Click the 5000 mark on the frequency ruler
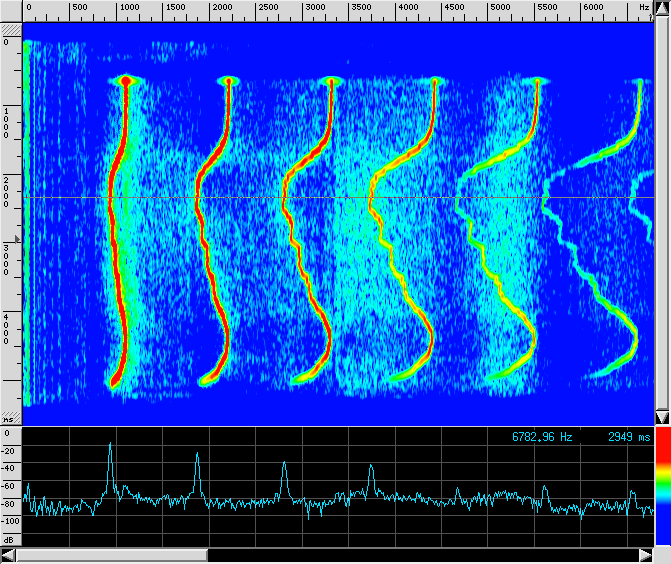Image resolution: width=671 pixels, height=564 pixels. pos(497,8)
